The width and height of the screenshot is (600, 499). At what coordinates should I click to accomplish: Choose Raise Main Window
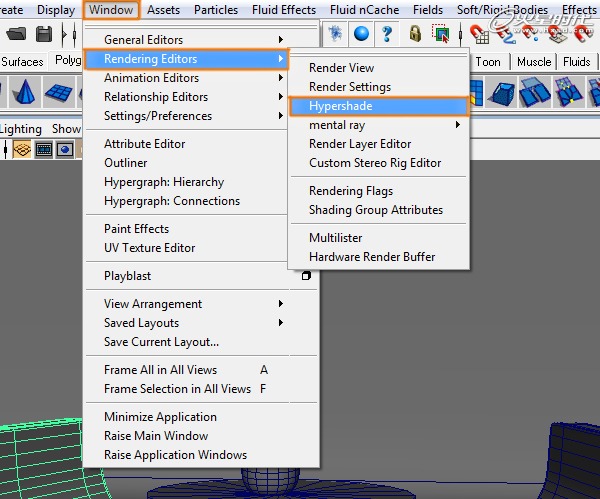click(202, 436)
